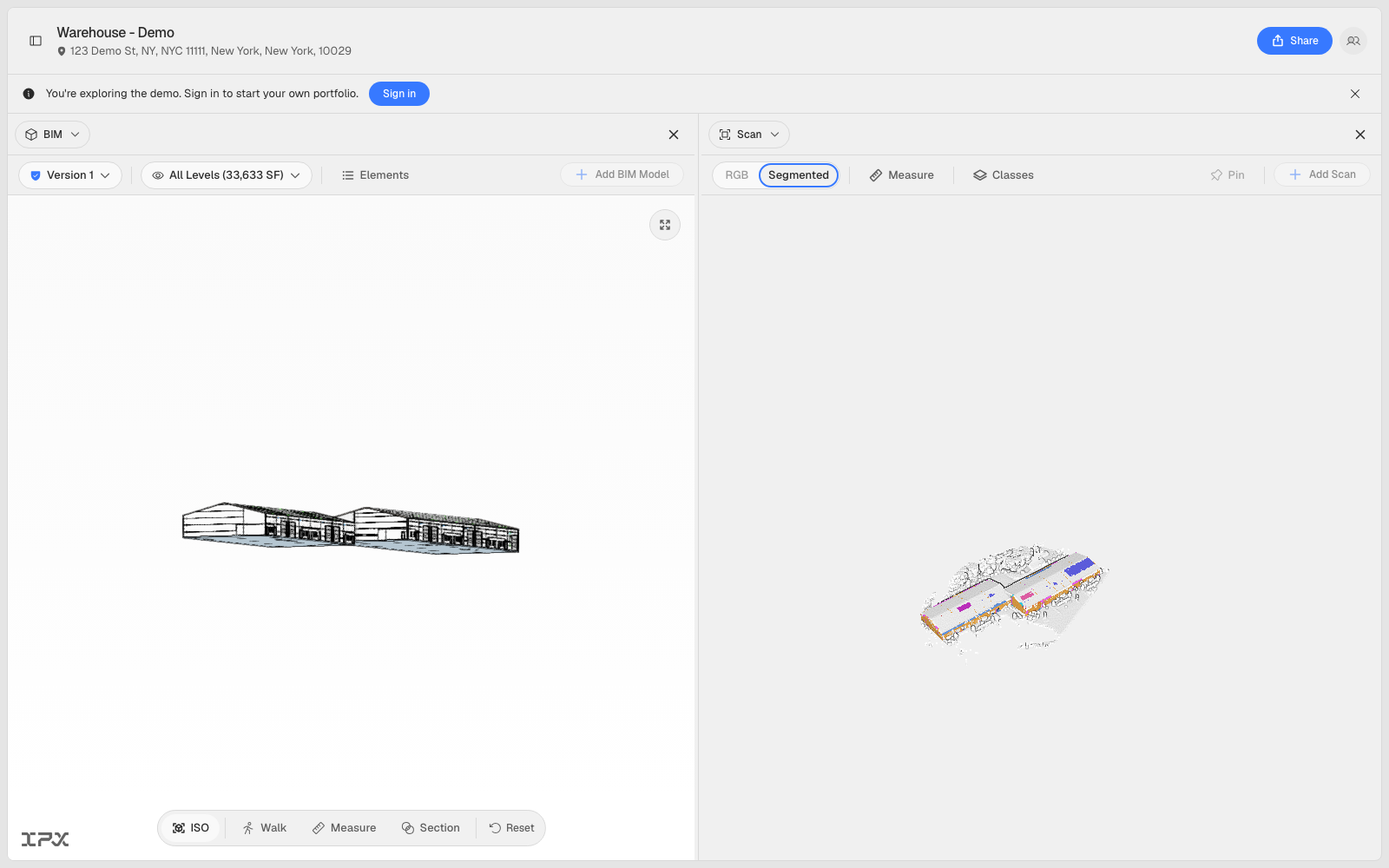Select the ISO view mode
Image resolution: width=1389 pixels, height=868 pixels.
point(191,828)
